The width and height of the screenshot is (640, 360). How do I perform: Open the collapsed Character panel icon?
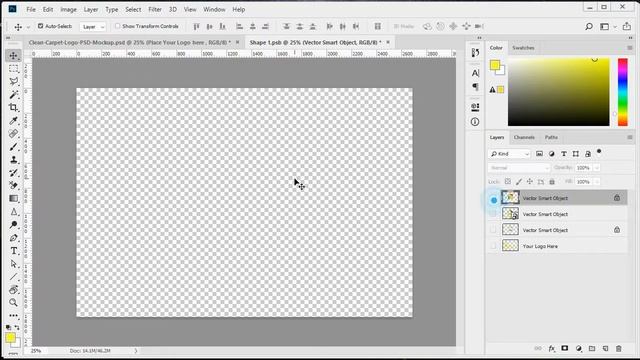(475, 73)
